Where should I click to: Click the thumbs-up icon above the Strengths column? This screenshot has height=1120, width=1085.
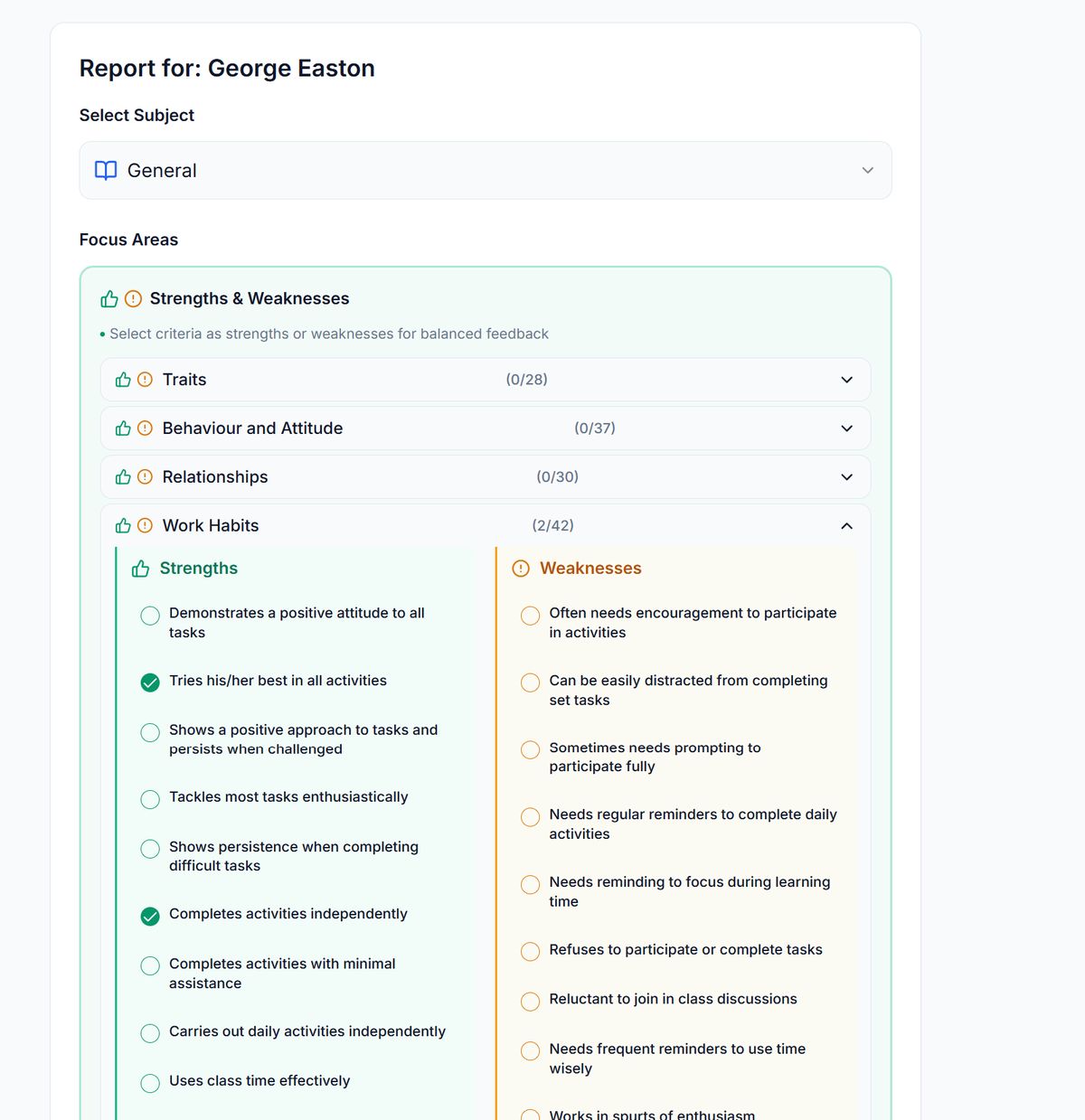click(139, 568)
